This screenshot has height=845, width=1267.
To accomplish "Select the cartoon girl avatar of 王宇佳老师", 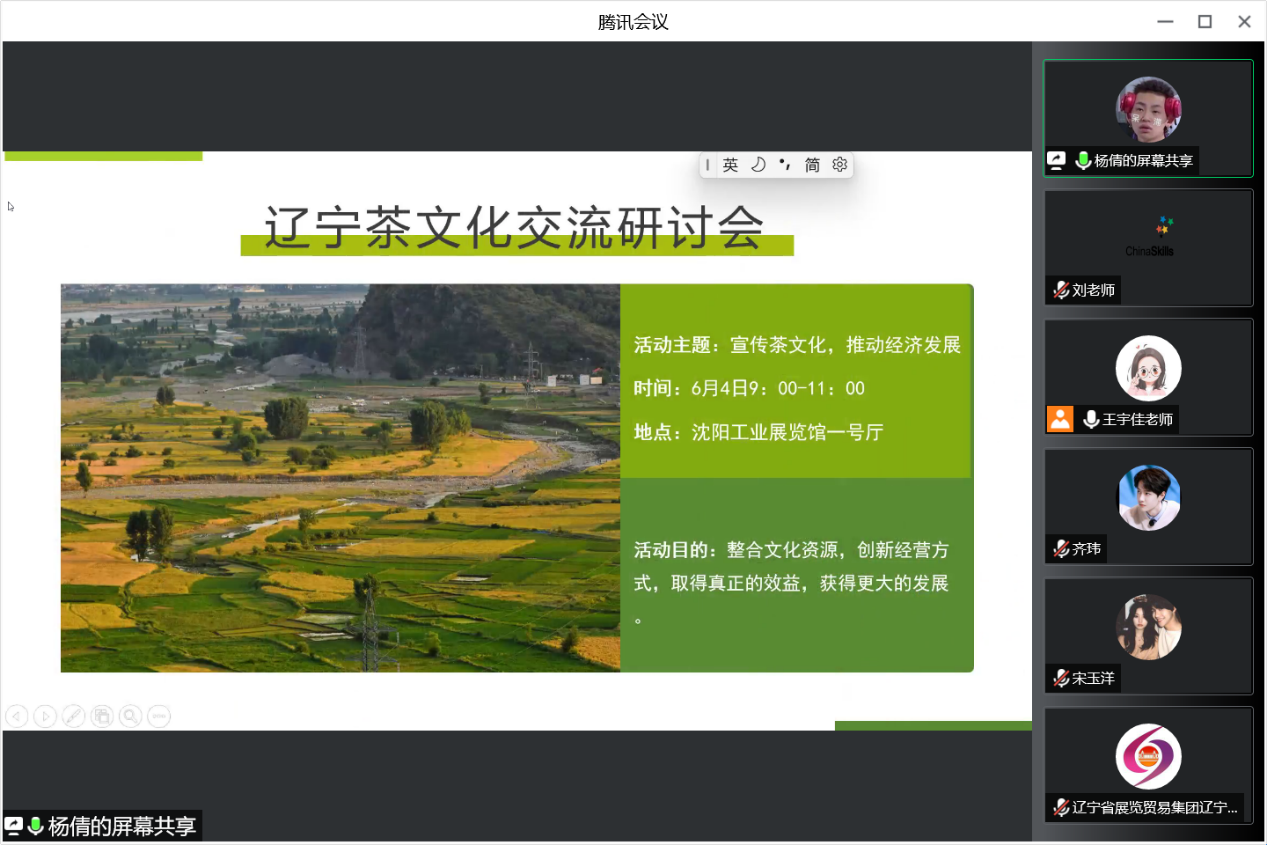I will click(x=1148, y=368).
